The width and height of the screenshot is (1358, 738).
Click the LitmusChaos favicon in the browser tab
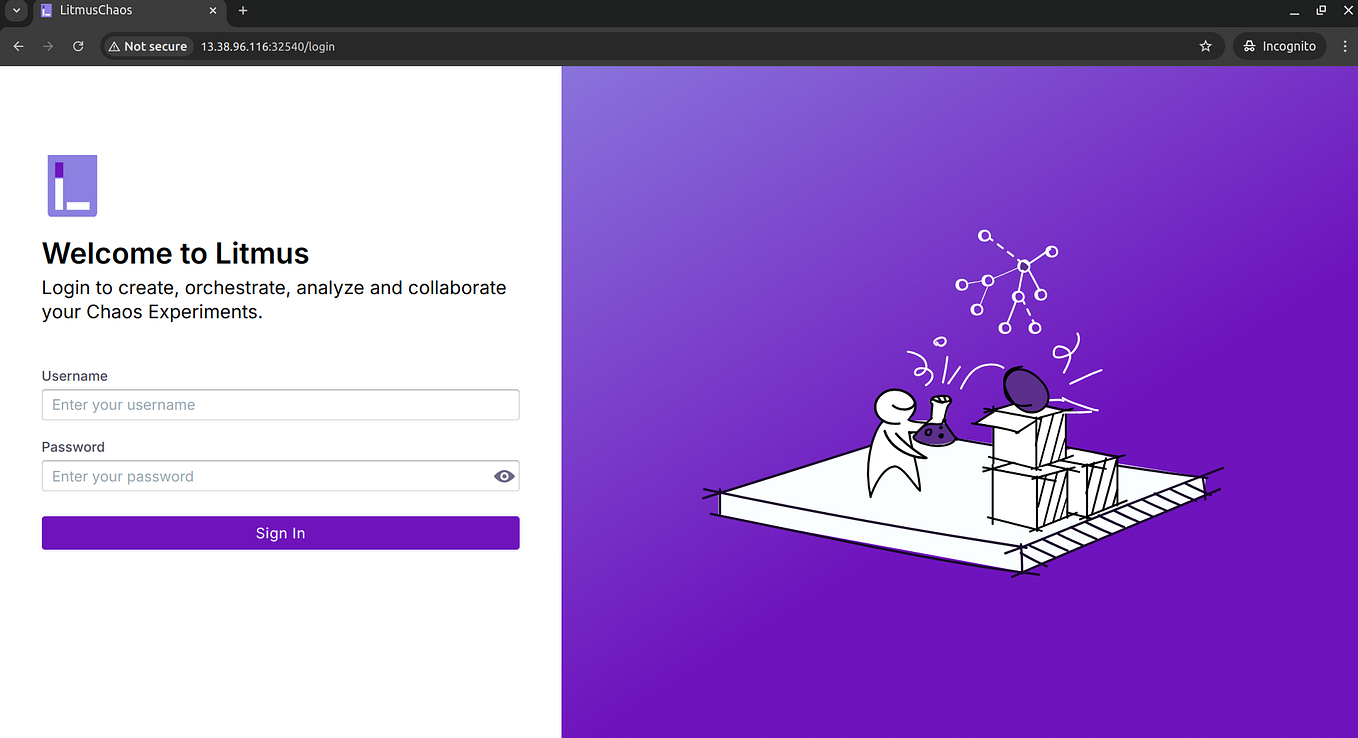[x=46, y=11]
